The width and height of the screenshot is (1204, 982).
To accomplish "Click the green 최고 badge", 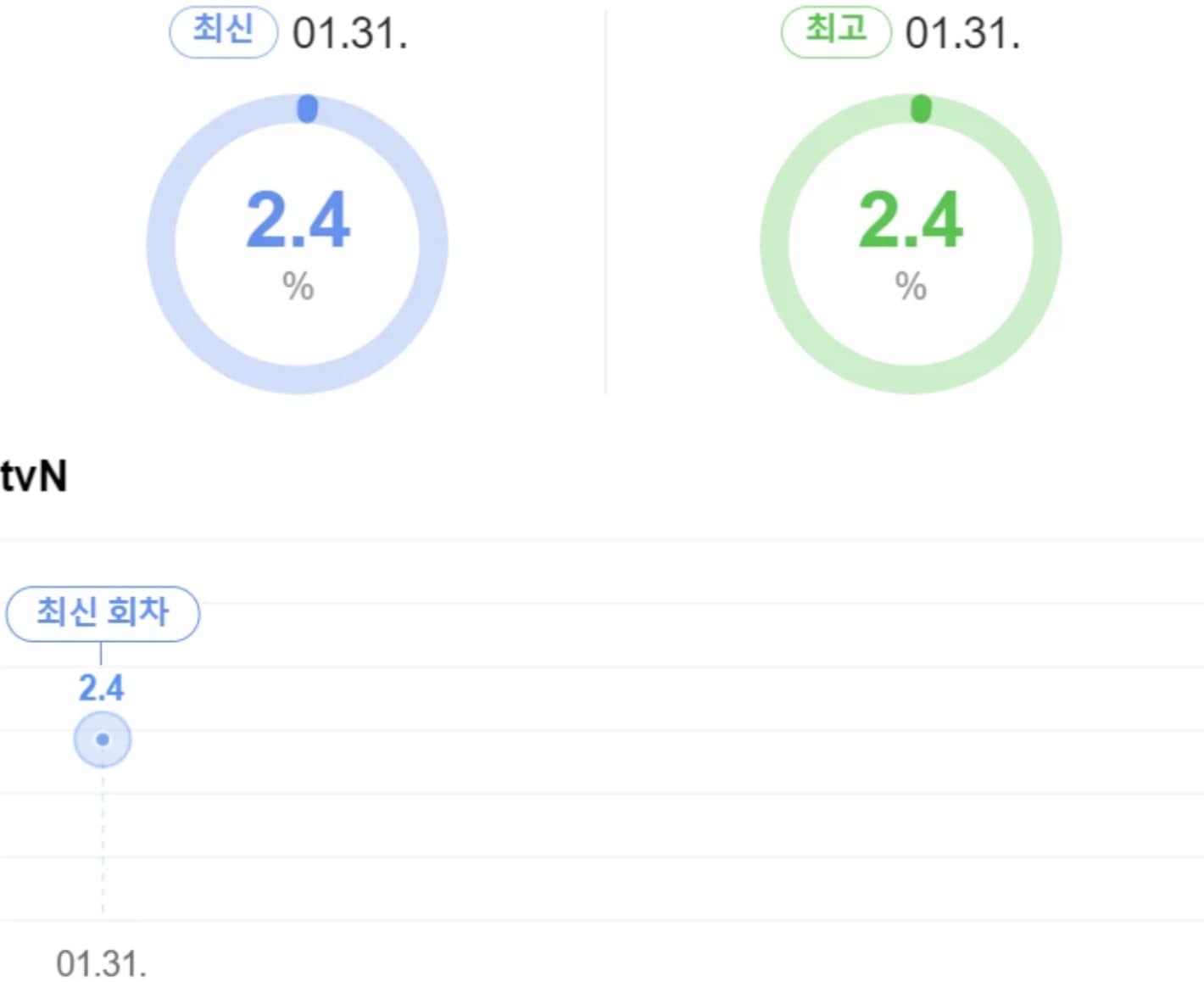I will tap(836, 32).
